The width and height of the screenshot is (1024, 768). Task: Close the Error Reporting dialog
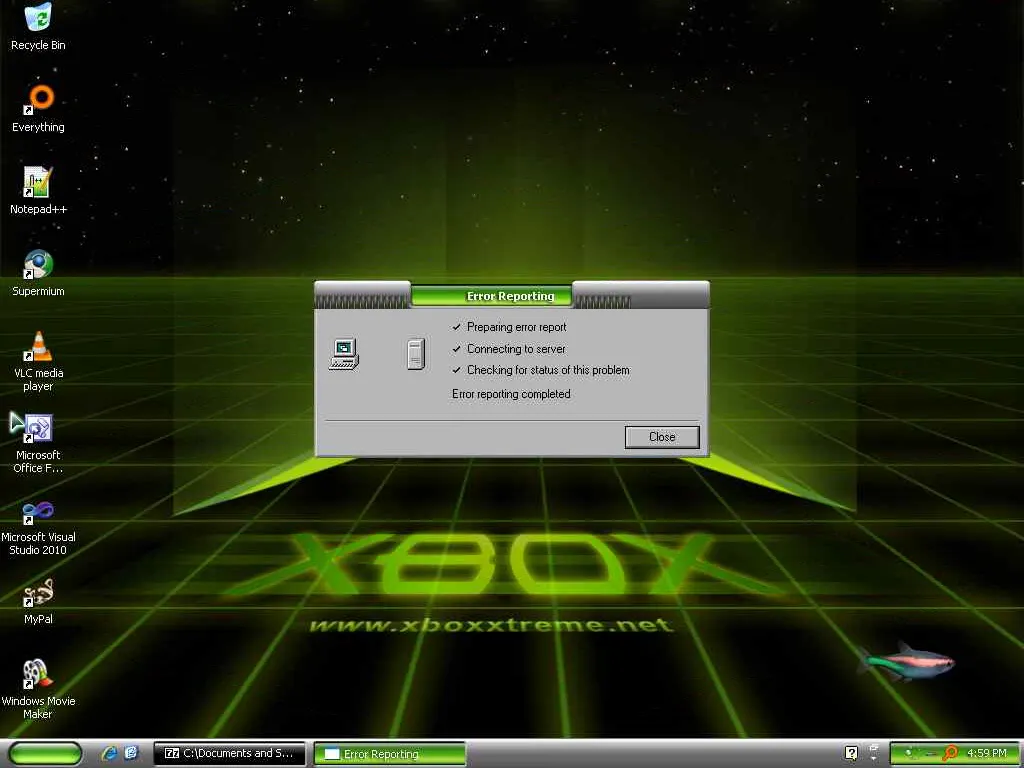pyautogui.click(x=662, y=437)
